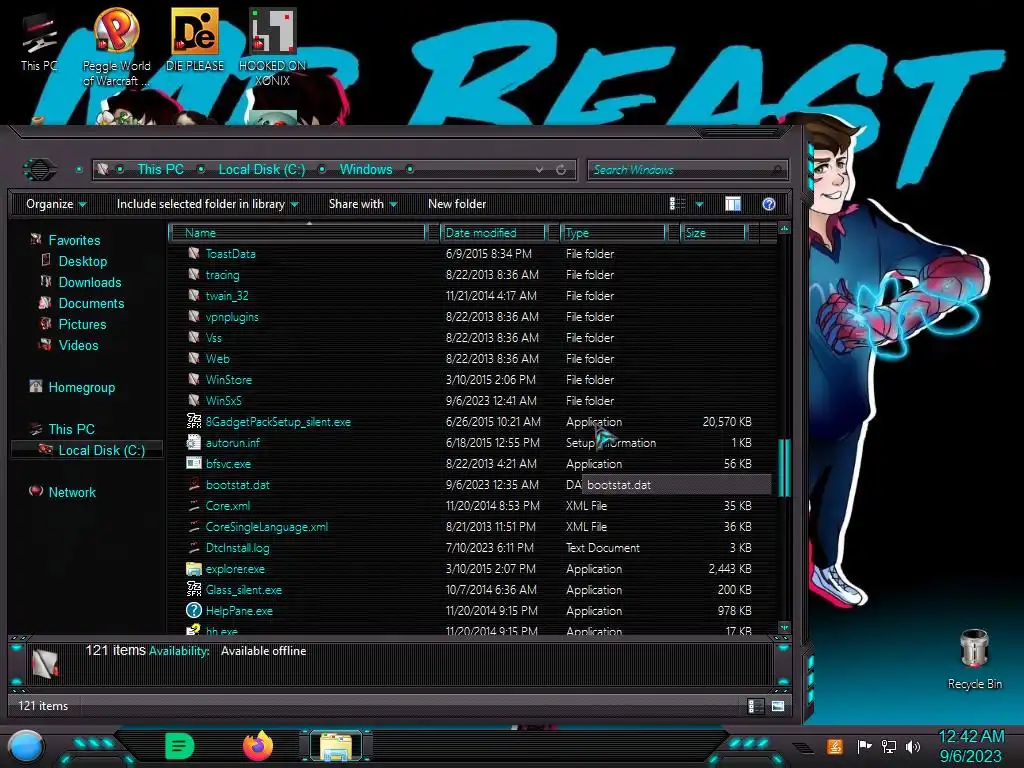1024x768 pixels.
Task: Select the bfsvc.exe application icon
Action: click(x=194, y=463)
